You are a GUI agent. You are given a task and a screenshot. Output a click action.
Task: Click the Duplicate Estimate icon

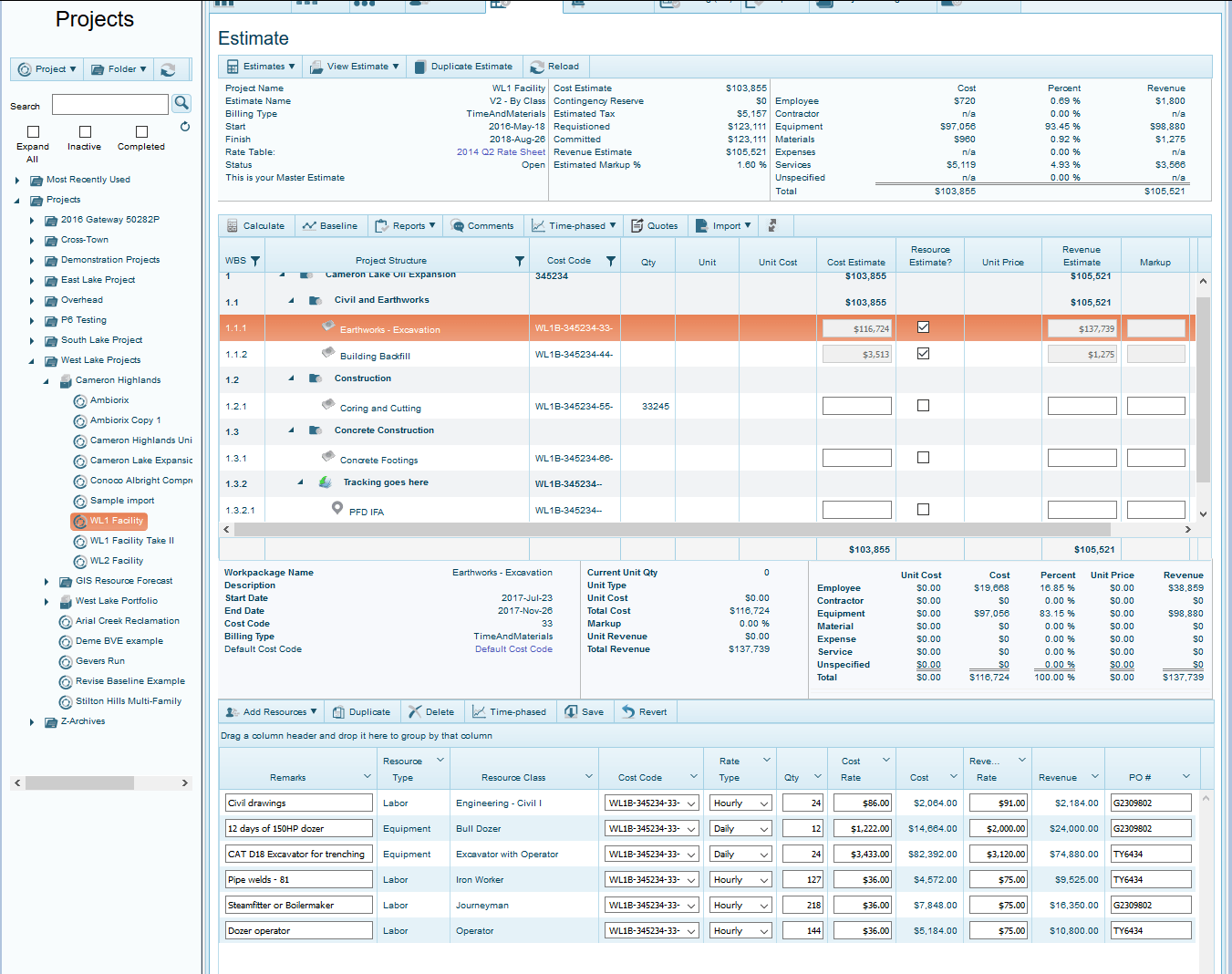[x=464, y=66]
